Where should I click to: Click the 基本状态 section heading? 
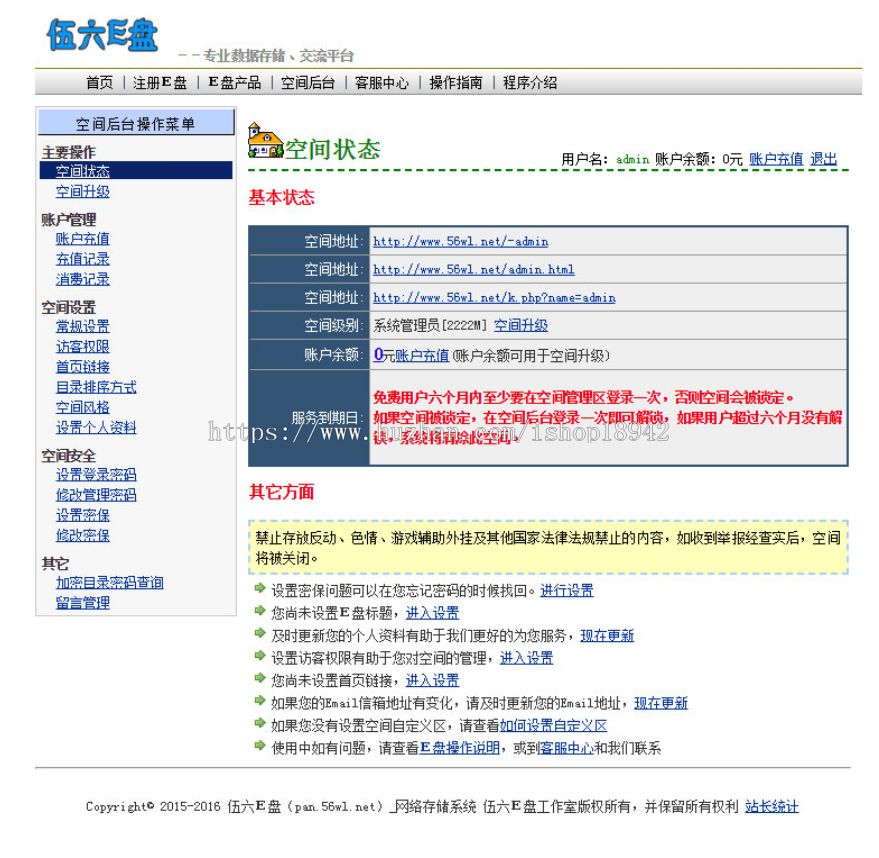pos(281,197)
